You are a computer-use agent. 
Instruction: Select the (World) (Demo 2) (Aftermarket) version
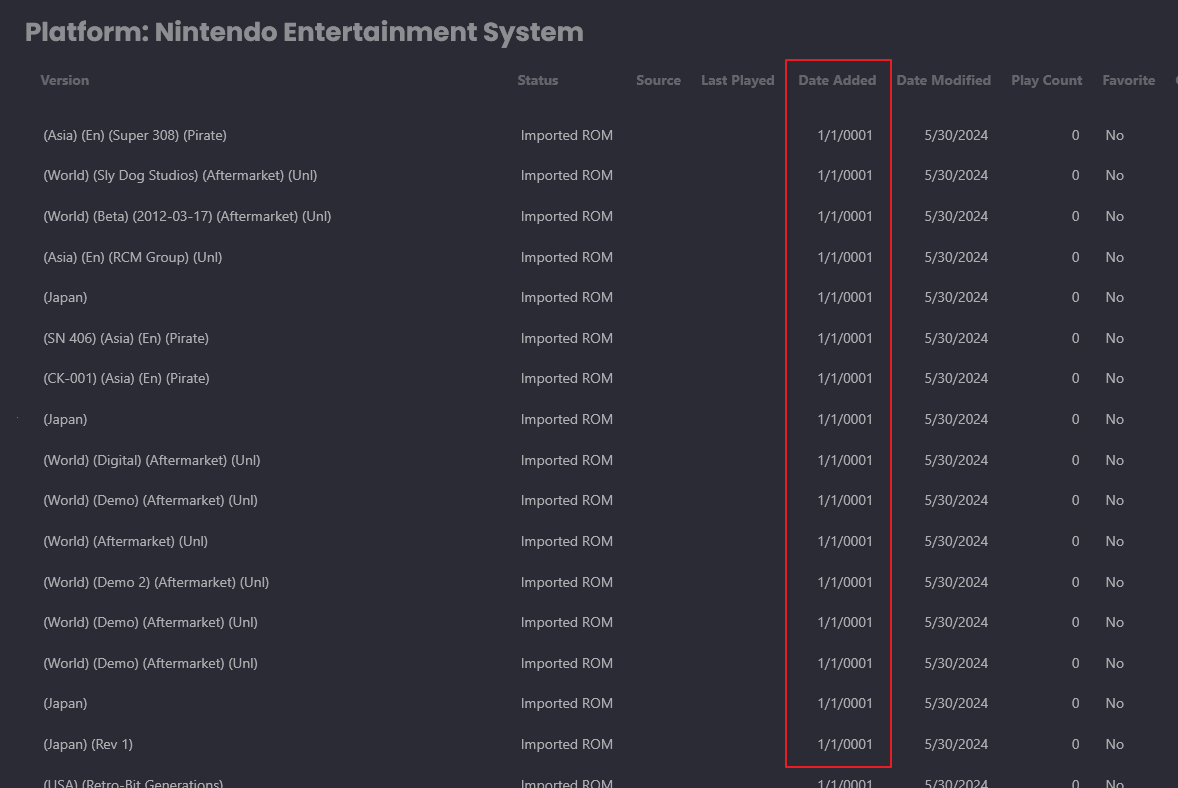coord(156,582)
